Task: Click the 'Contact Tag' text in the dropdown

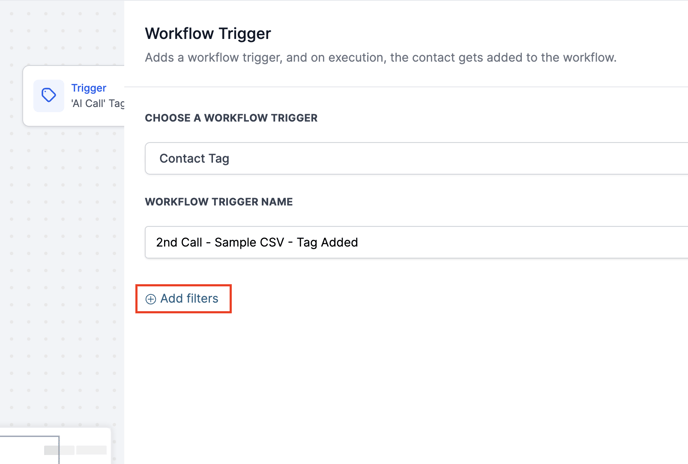Action: (x=194, y=158)
